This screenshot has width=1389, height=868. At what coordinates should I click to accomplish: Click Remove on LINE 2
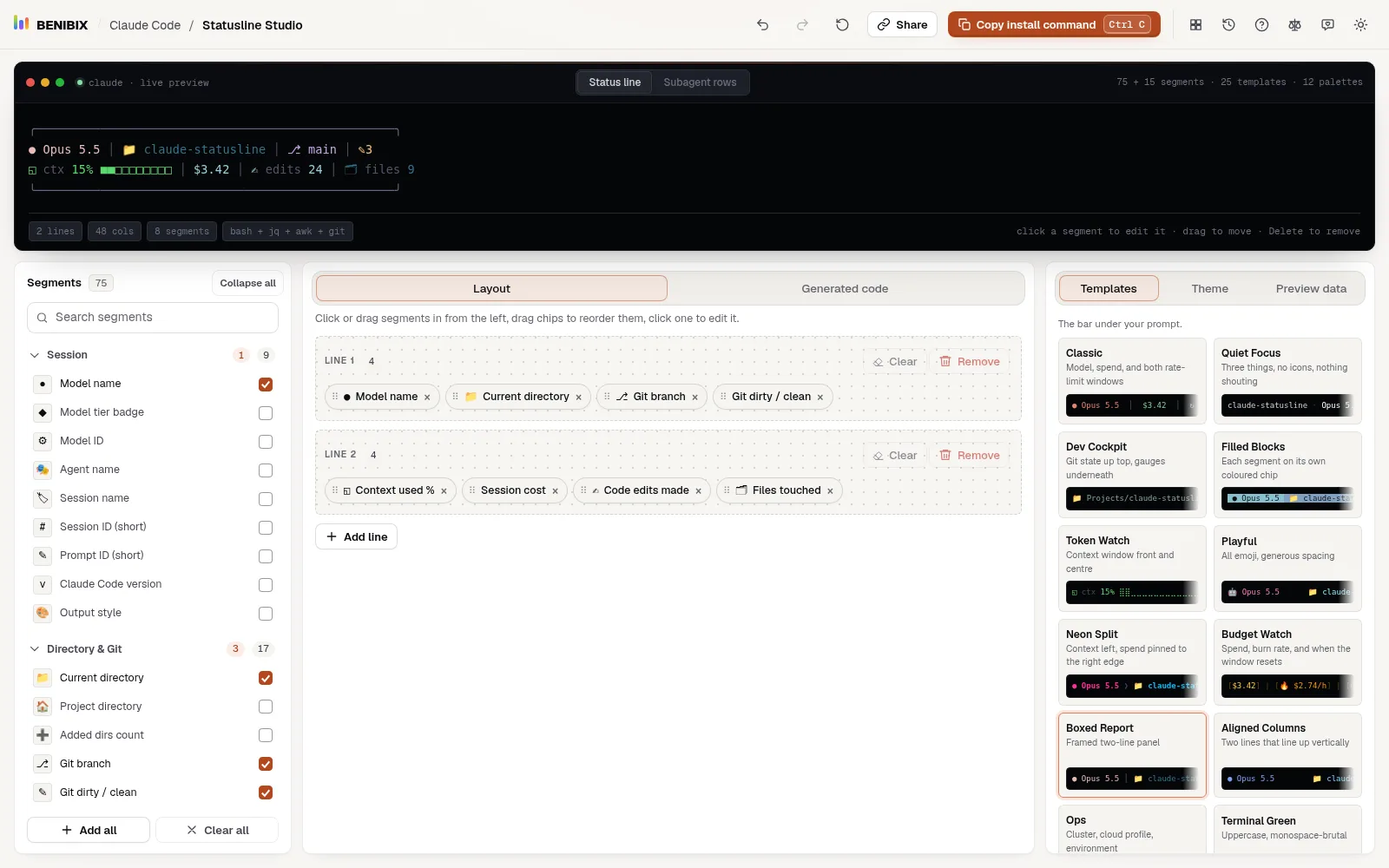(x=970, y=456)
